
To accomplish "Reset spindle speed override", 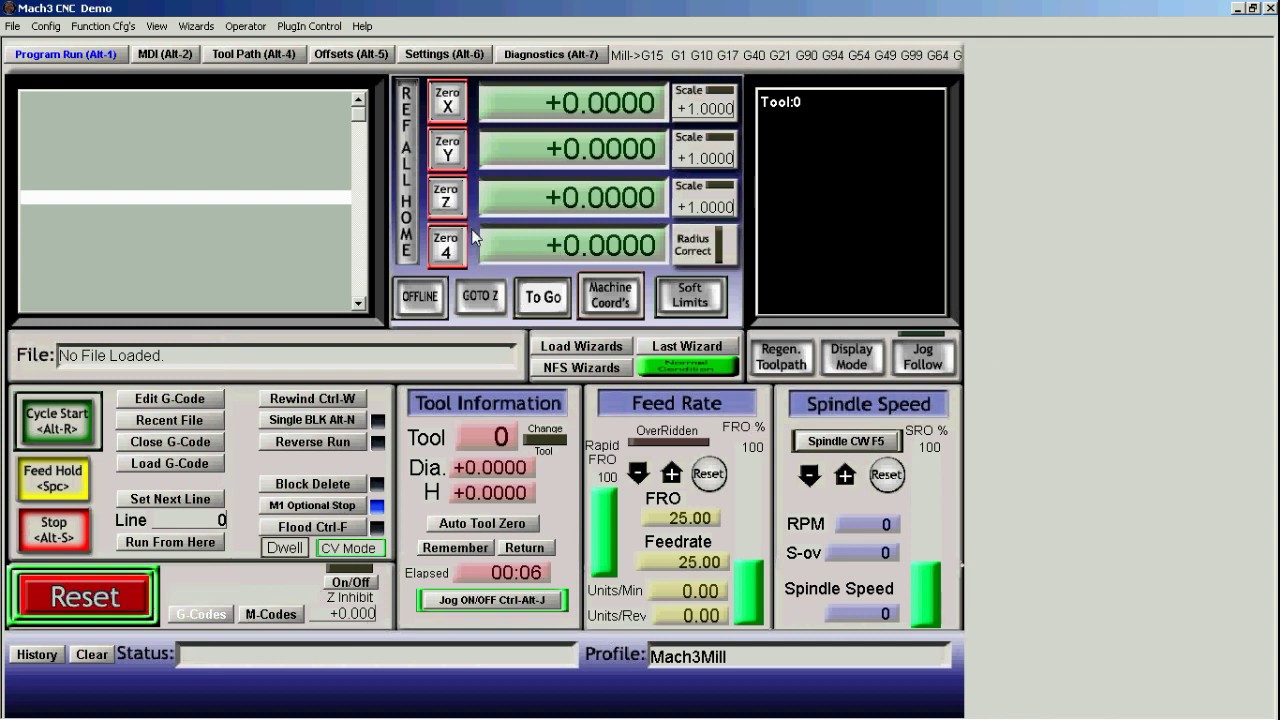I will pyautogui.click(x=886, y=475).
